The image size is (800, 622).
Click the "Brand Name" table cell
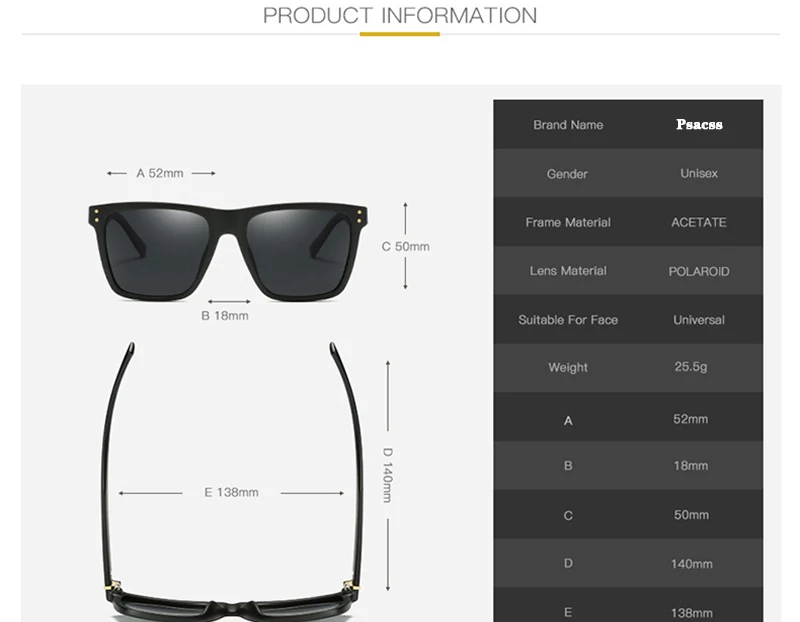(568, 125)
